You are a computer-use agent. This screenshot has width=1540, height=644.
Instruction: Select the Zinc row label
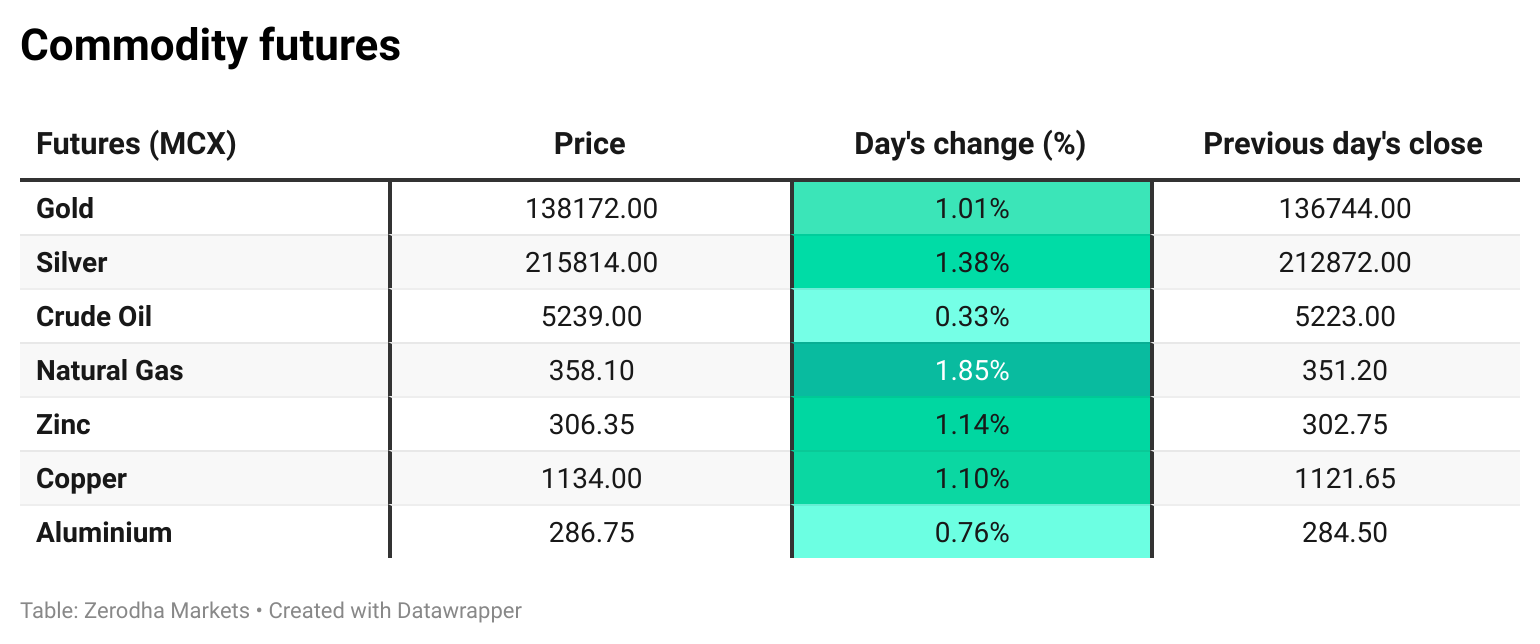[63, 425]
